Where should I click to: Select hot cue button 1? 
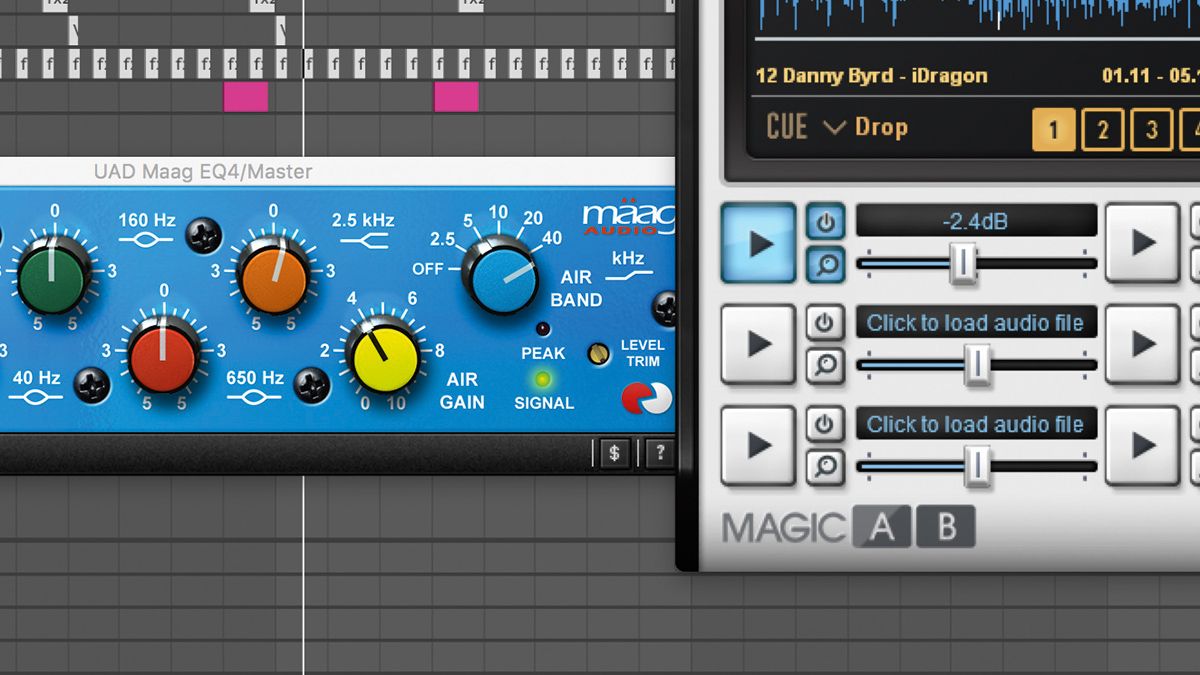[x=1053, y=129]
